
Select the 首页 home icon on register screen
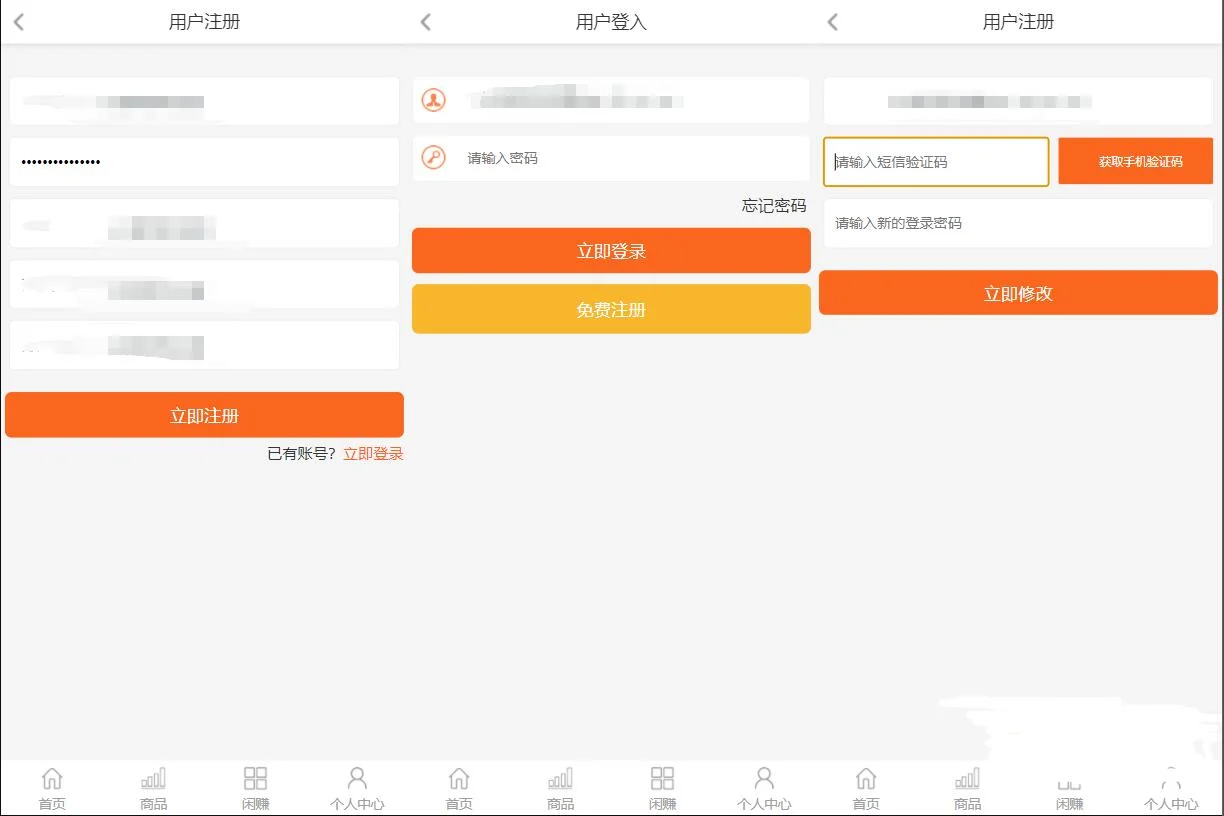[x=51, y=786]
